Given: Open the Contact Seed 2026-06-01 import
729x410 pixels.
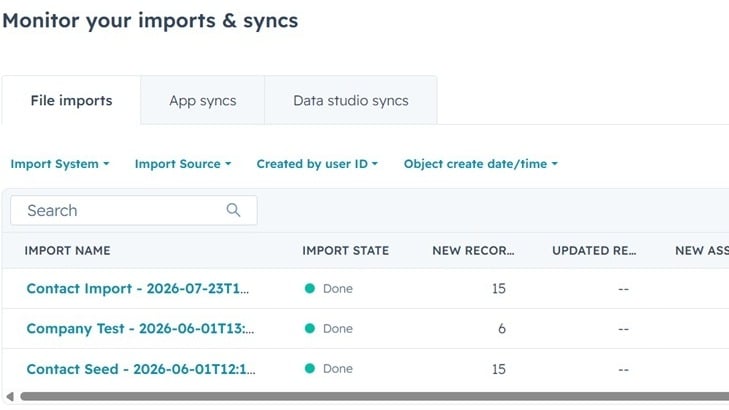Looking at the screenshot, I should [x=141, y=369].
